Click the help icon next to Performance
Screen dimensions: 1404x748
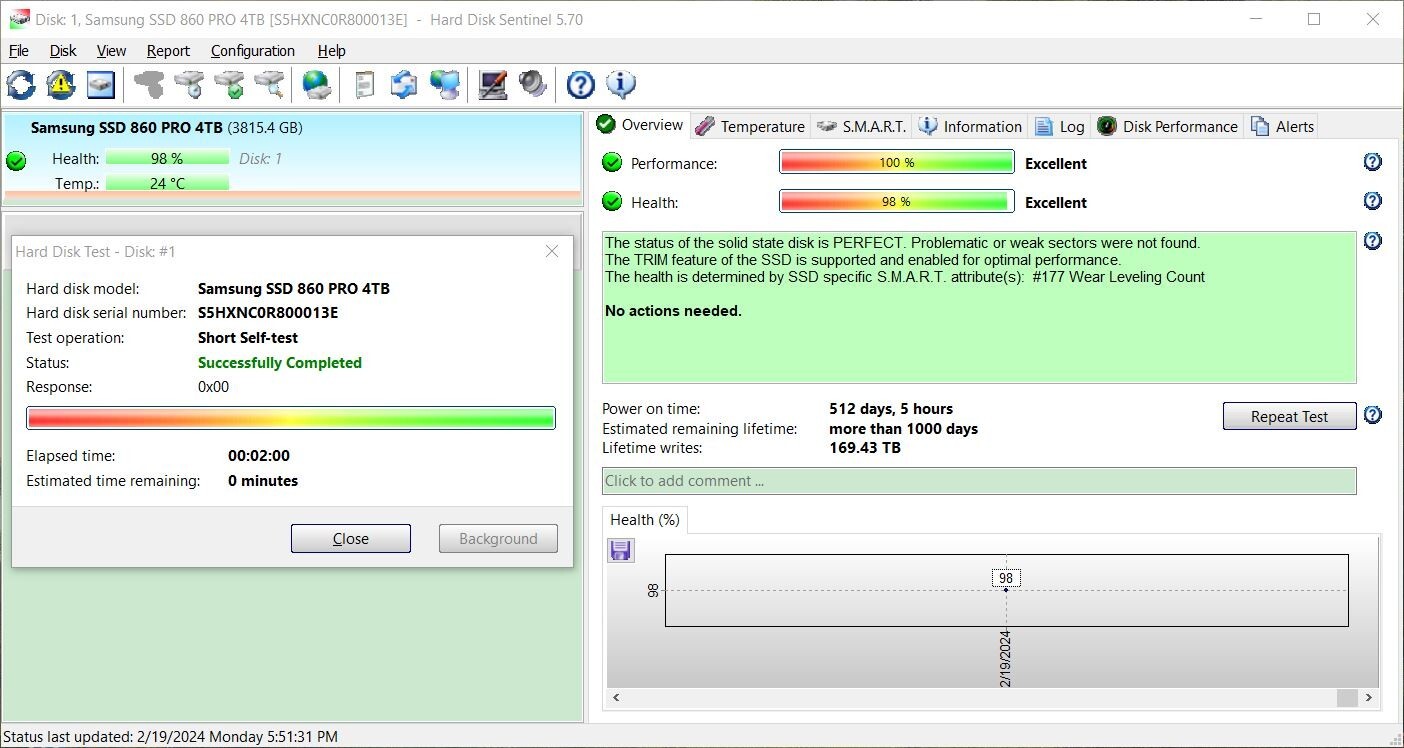click(x=1373, y=162)
